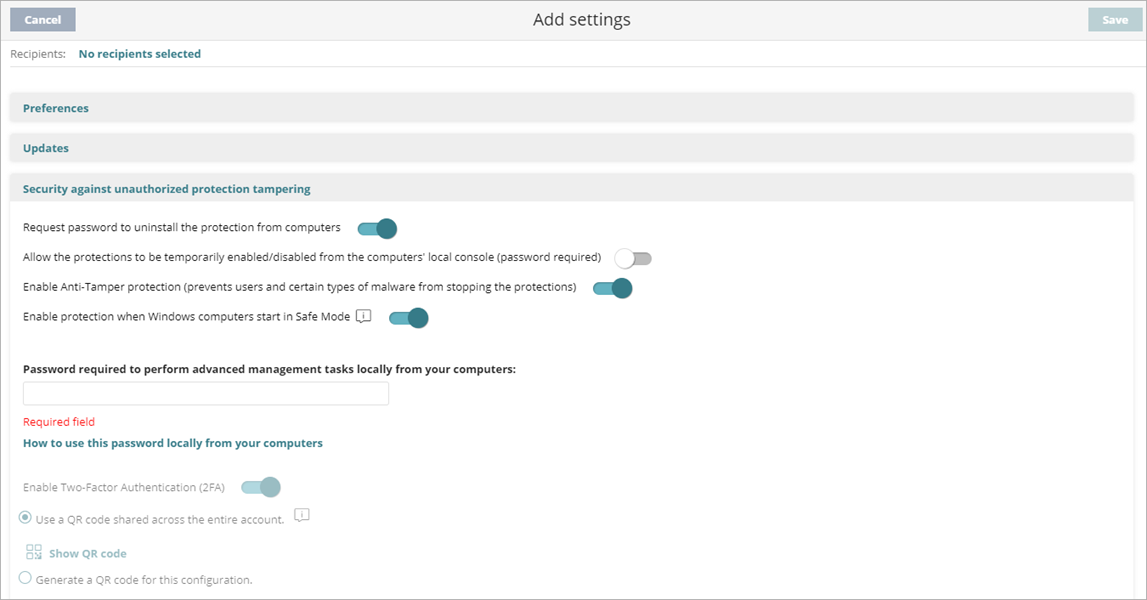Screen dimensions: 1147x600
Task: Click the Save button
Action: pyautogui.click(x=1113, y=19)
